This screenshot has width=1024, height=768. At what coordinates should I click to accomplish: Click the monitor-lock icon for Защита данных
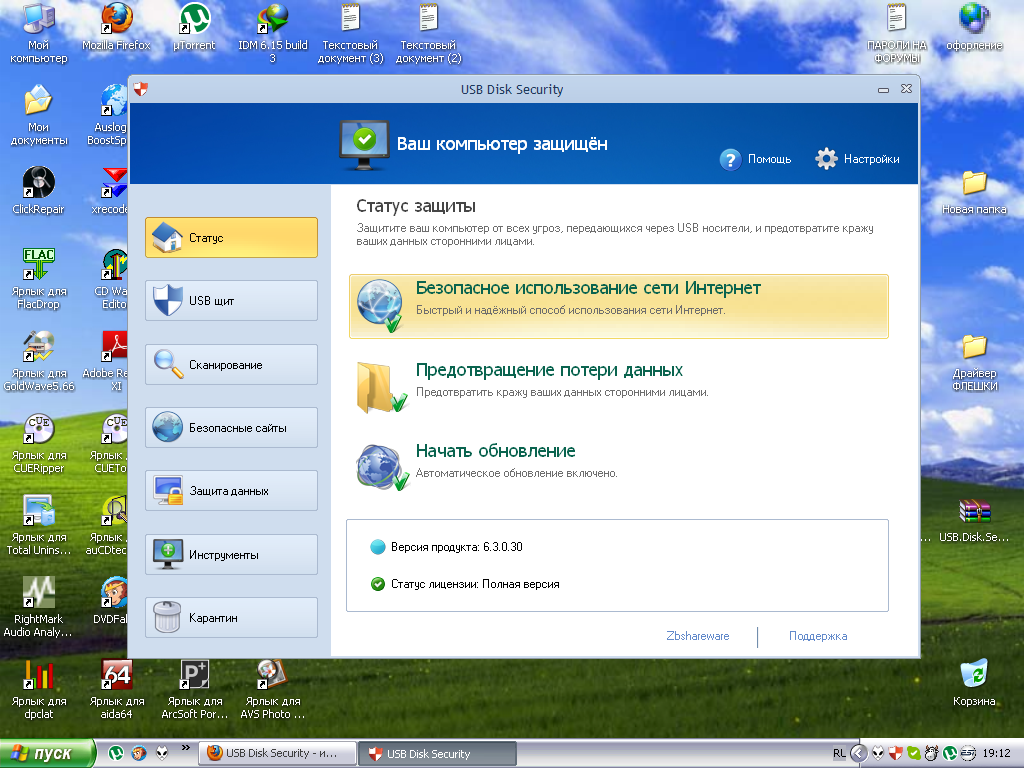168,490
